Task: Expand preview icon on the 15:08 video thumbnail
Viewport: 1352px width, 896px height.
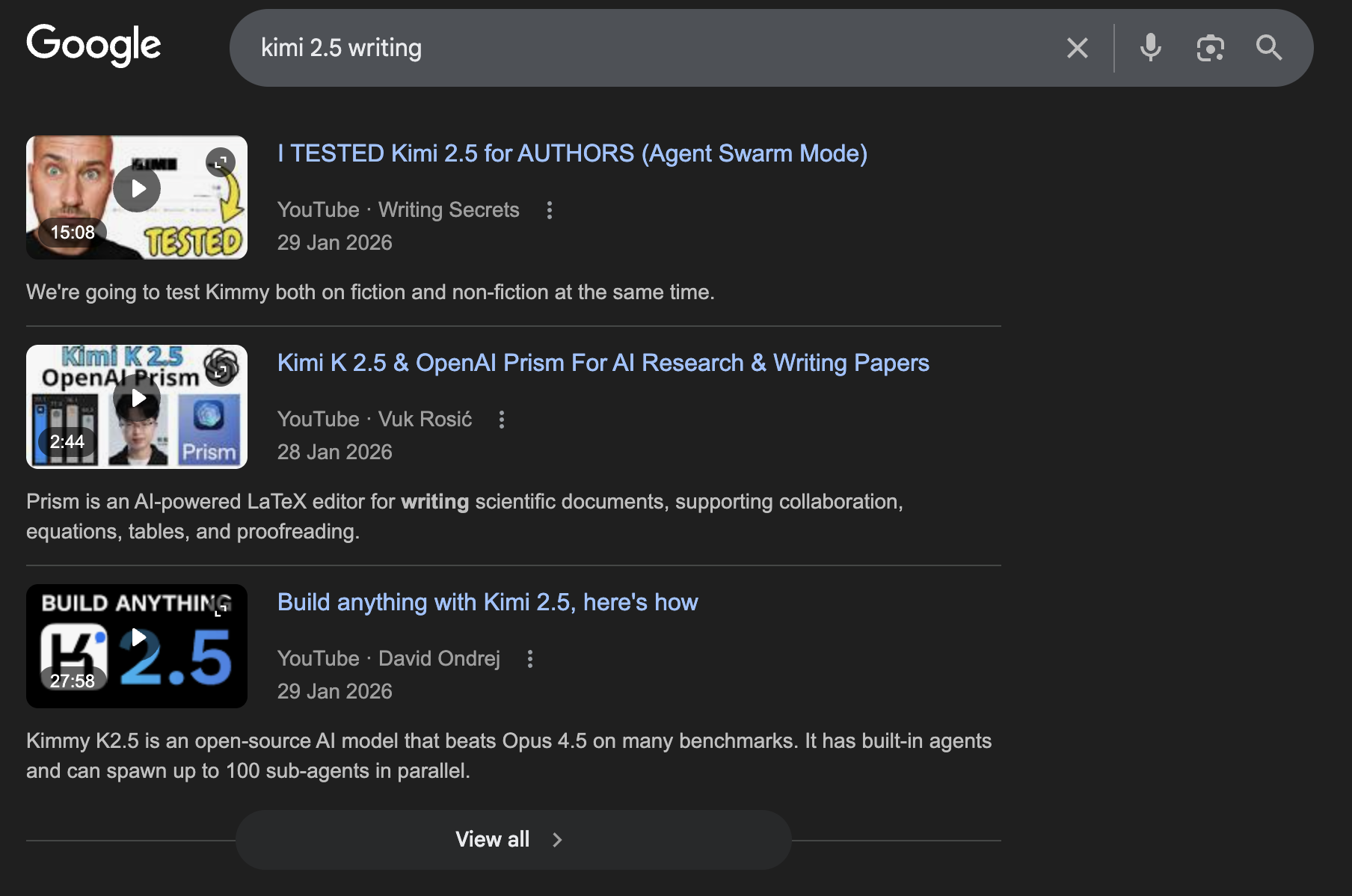Action: (221, 162)
